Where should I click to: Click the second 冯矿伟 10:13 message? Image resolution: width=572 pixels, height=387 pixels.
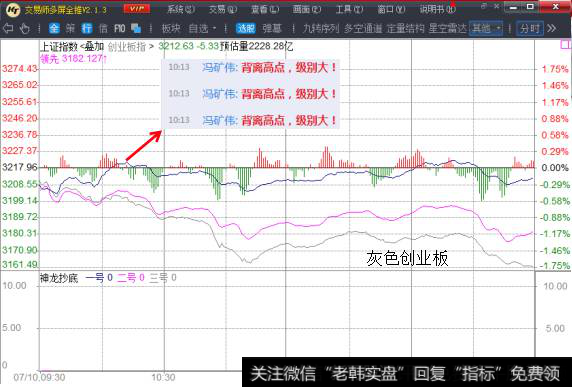pos(252,94)
